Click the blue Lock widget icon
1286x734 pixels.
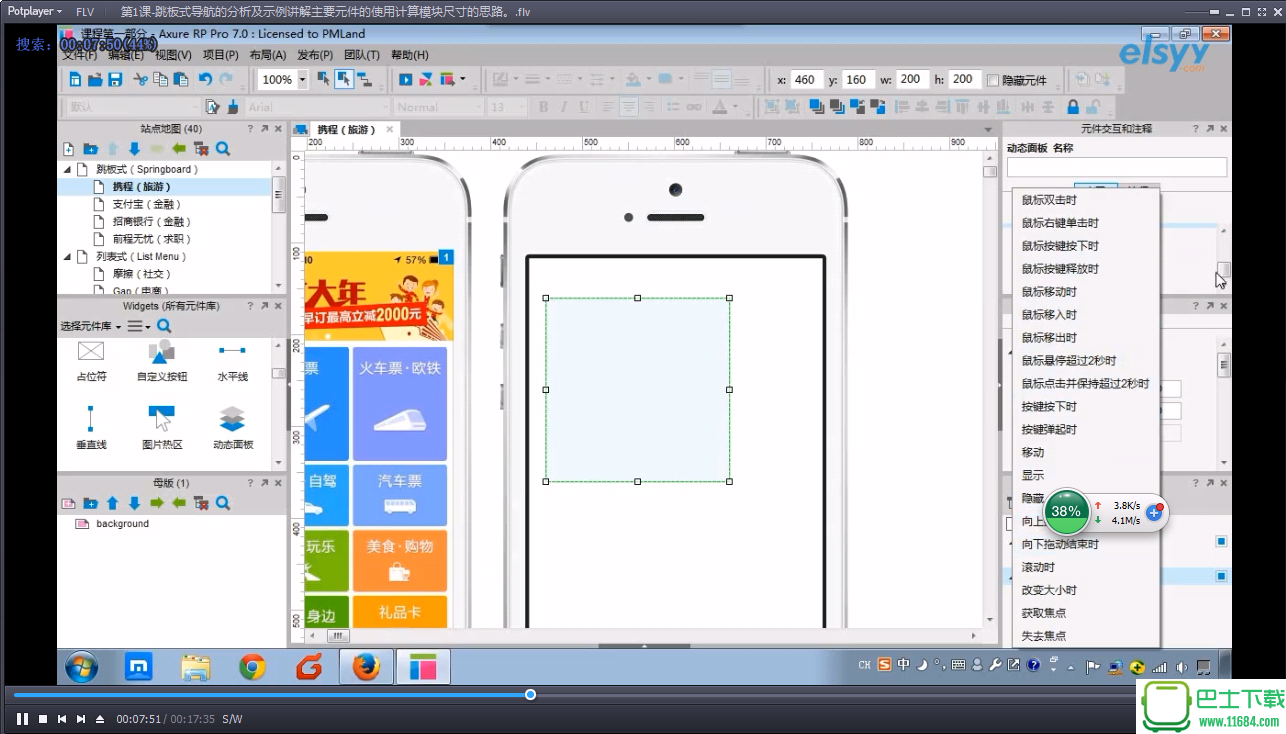point(1073,106)
